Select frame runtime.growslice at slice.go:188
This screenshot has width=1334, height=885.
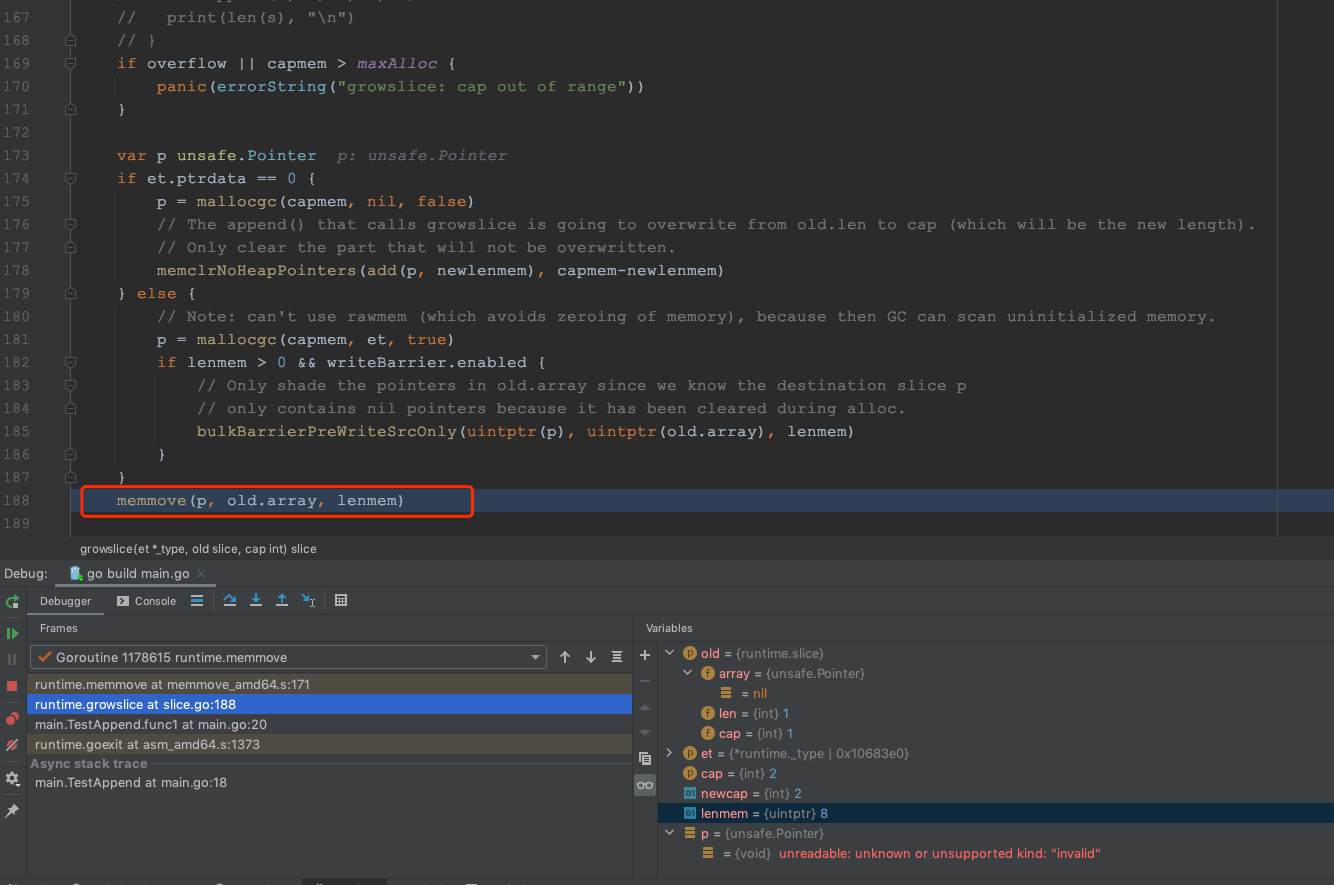point(330,704)
